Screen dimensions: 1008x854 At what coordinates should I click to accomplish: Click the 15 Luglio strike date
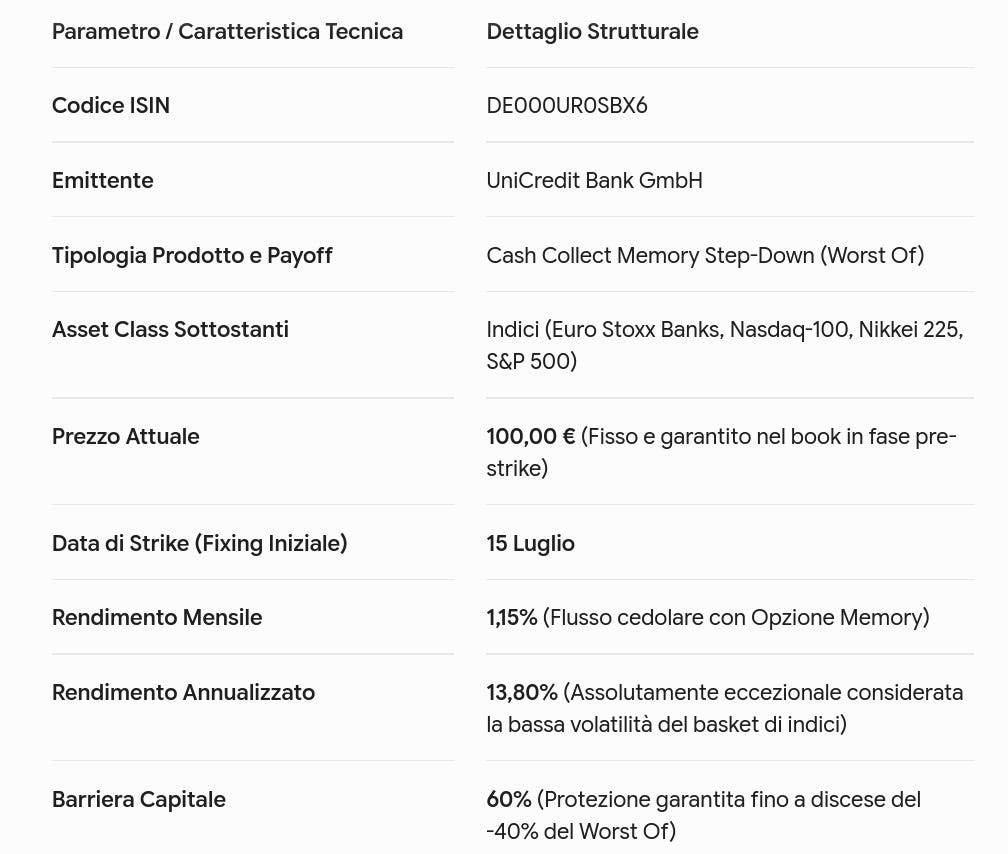tap(531, 543)
